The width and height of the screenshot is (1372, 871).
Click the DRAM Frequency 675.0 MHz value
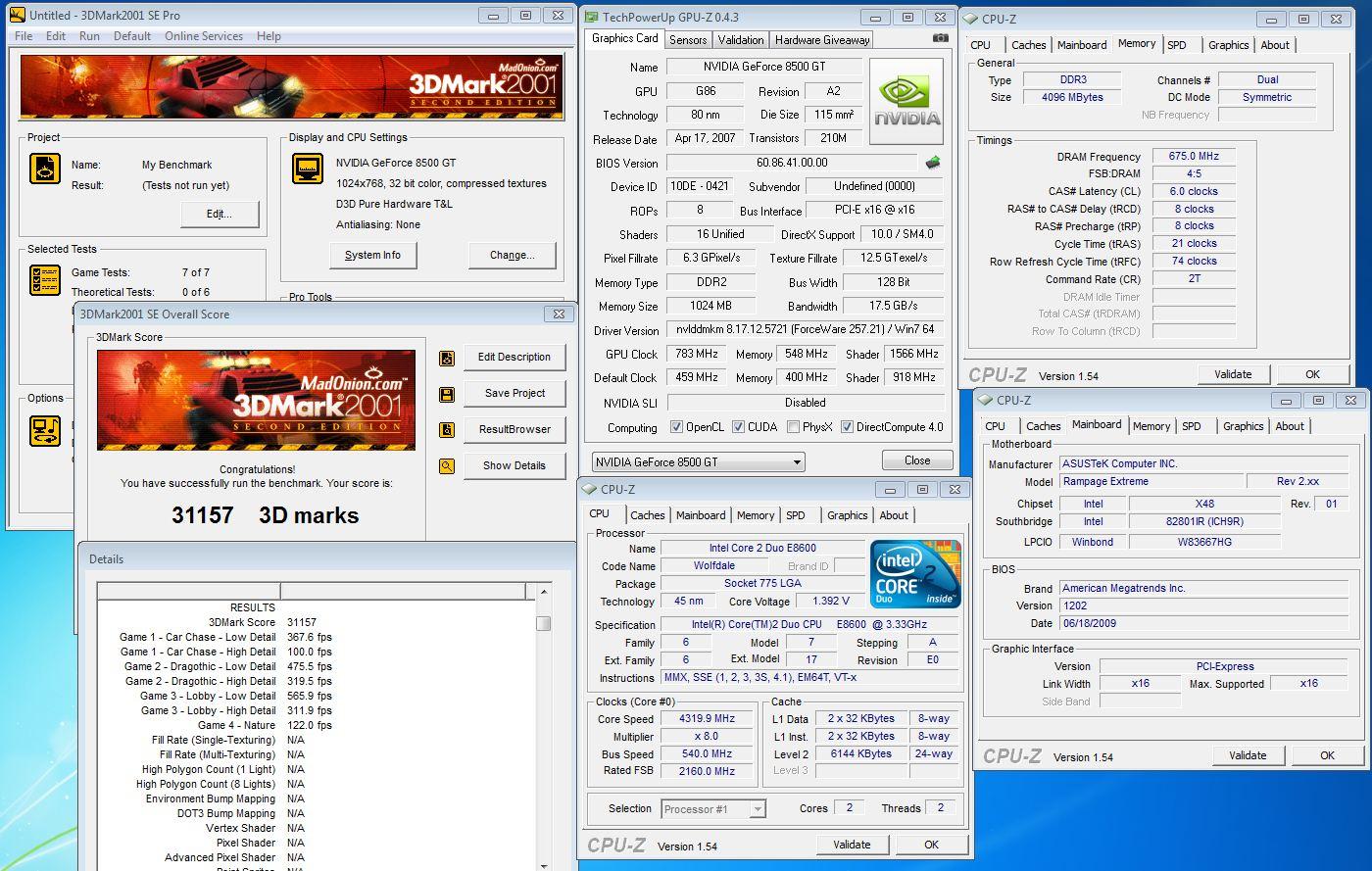point(1194,156)
